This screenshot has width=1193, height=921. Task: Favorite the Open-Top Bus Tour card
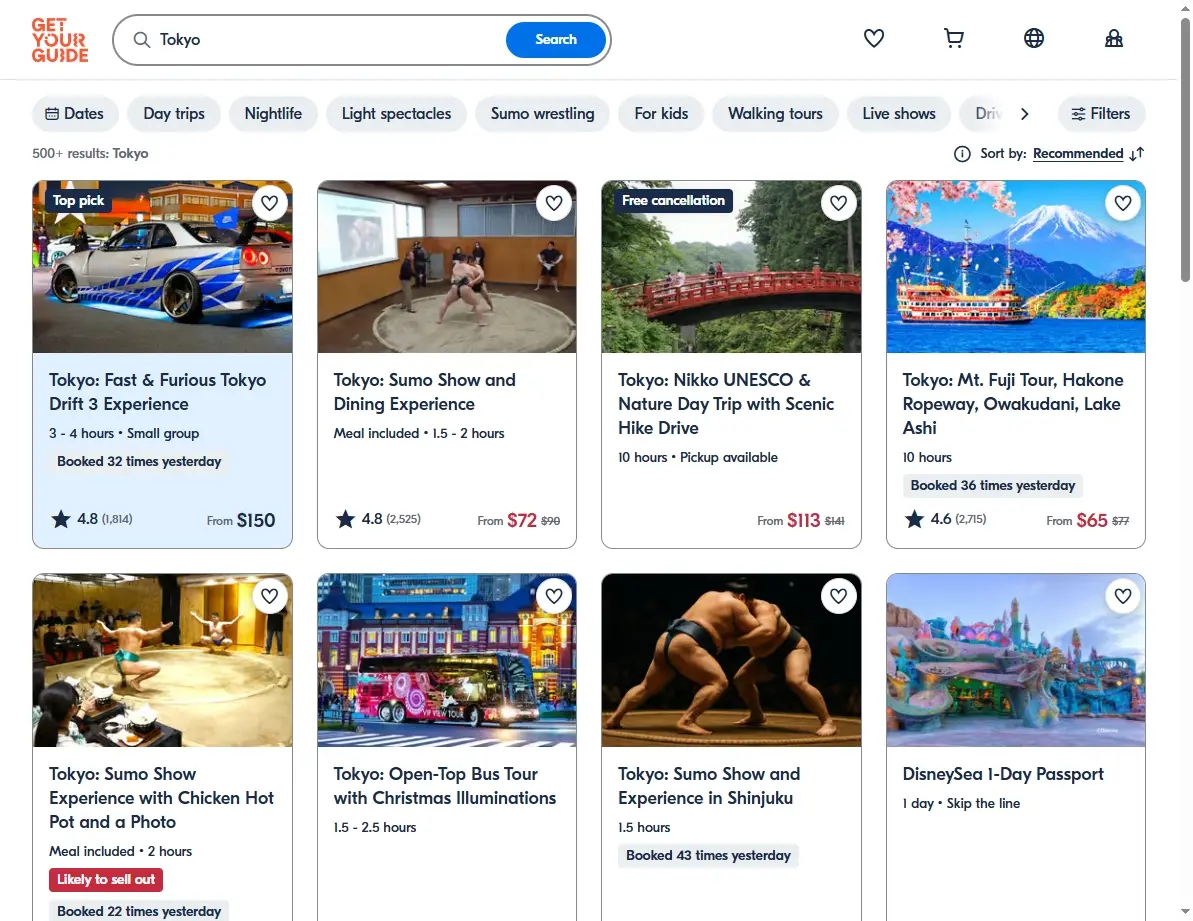coord(554,596)
